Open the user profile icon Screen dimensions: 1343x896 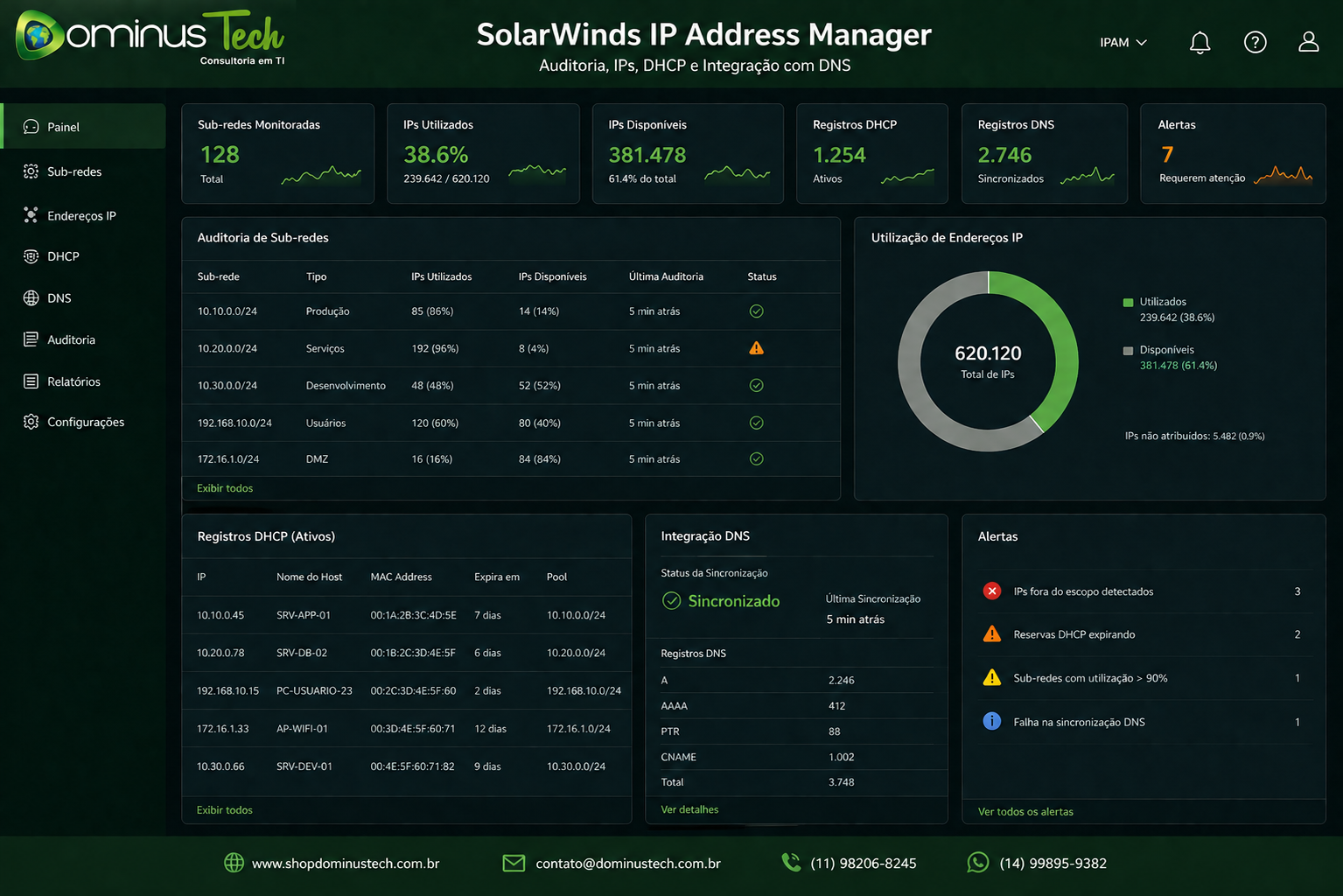point(1308,42)
